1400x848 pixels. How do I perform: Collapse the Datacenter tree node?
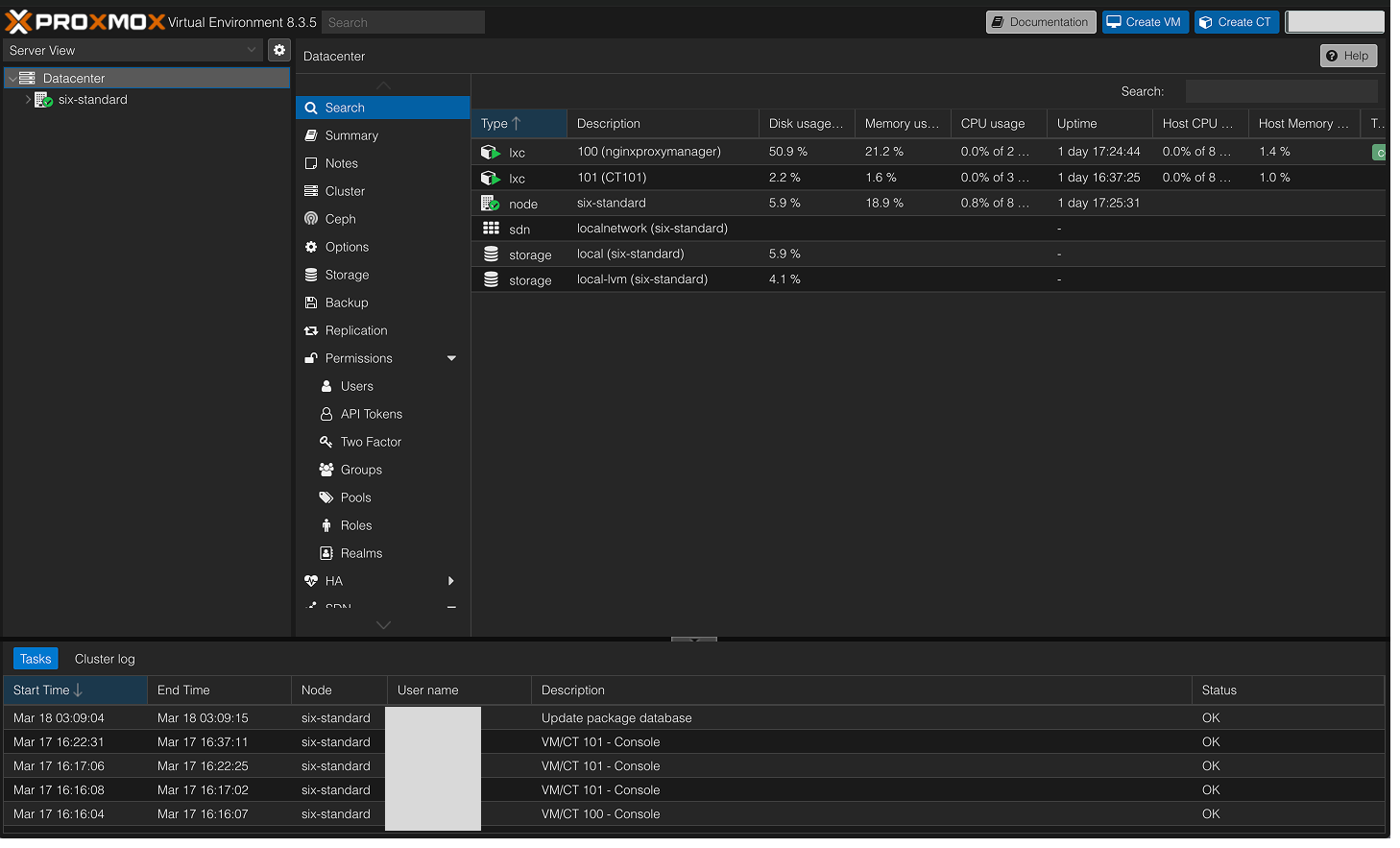coord(12,79)
